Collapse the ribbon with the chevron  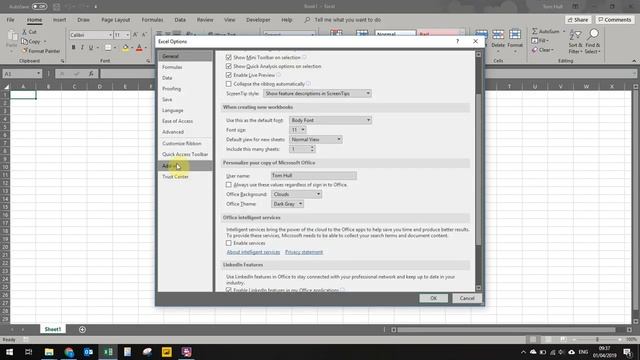pyautogui.click(x=634, y=61)
